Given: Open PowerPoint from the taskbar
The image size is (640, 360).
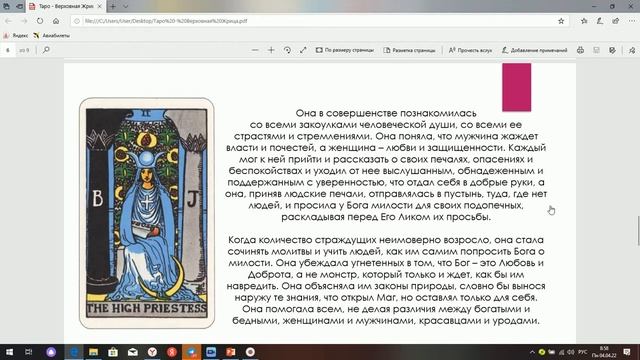Looking at the screenshot, I should pyautogui.click(x=231, y=352).
